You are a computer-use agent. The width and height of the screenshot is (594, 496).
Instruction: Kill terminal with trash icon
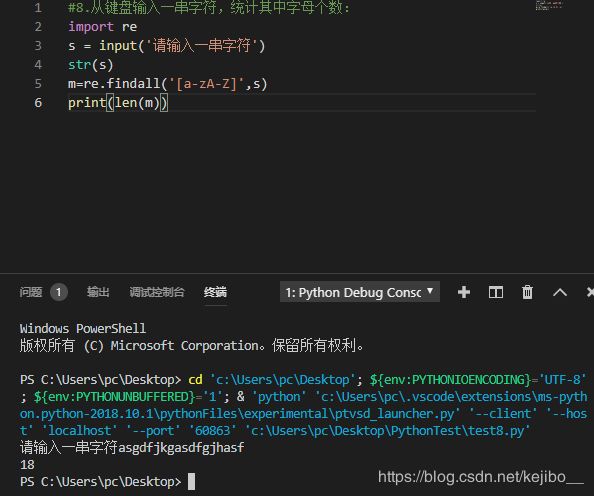coord(527,292)
